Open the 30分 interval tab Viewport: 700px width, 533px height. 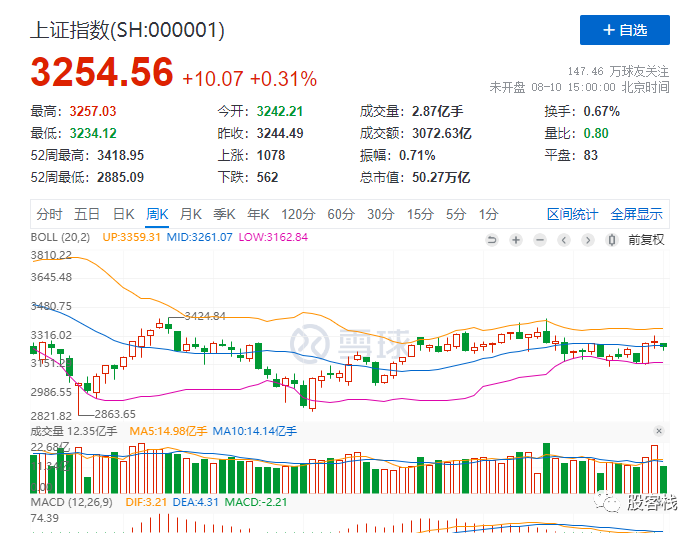click(381, 214)
